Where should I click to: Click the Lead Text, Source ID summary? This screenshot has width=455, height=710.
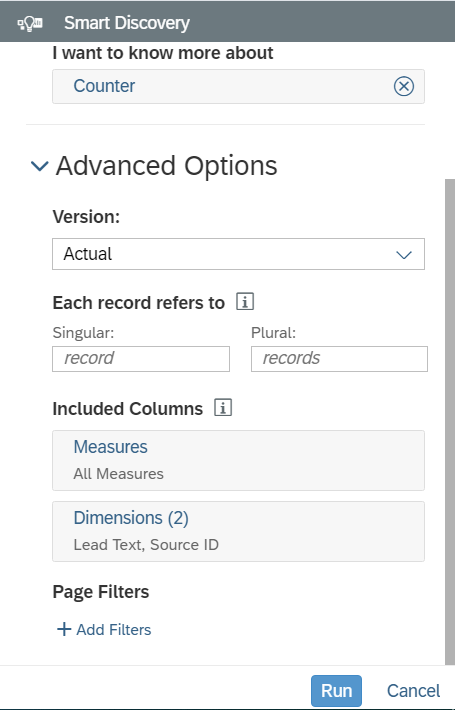(146, 545)
